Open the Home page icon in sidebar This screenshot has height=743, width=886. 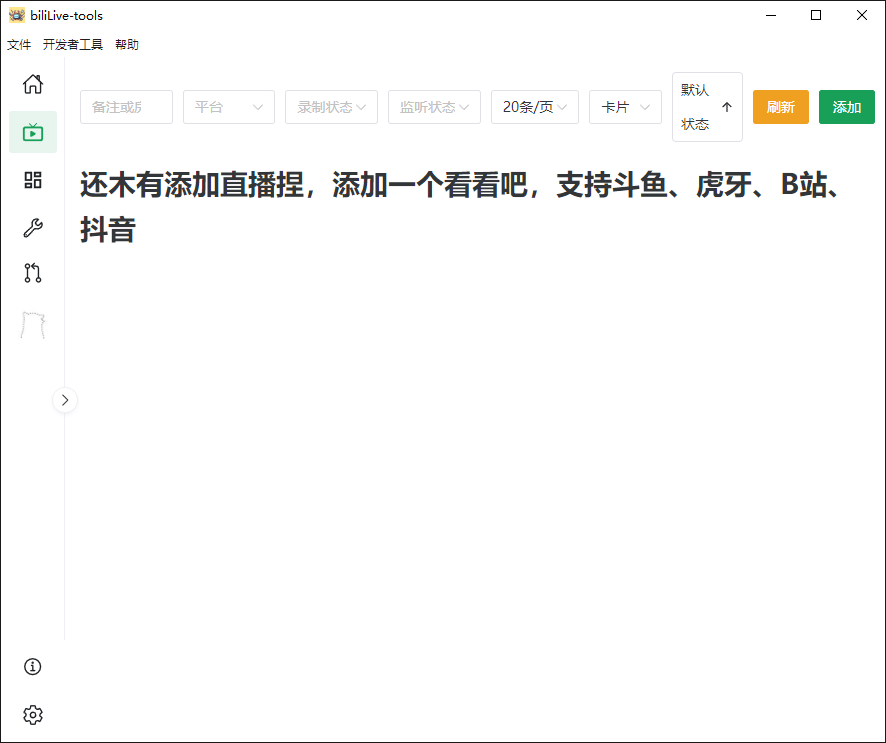pos(32,85)
